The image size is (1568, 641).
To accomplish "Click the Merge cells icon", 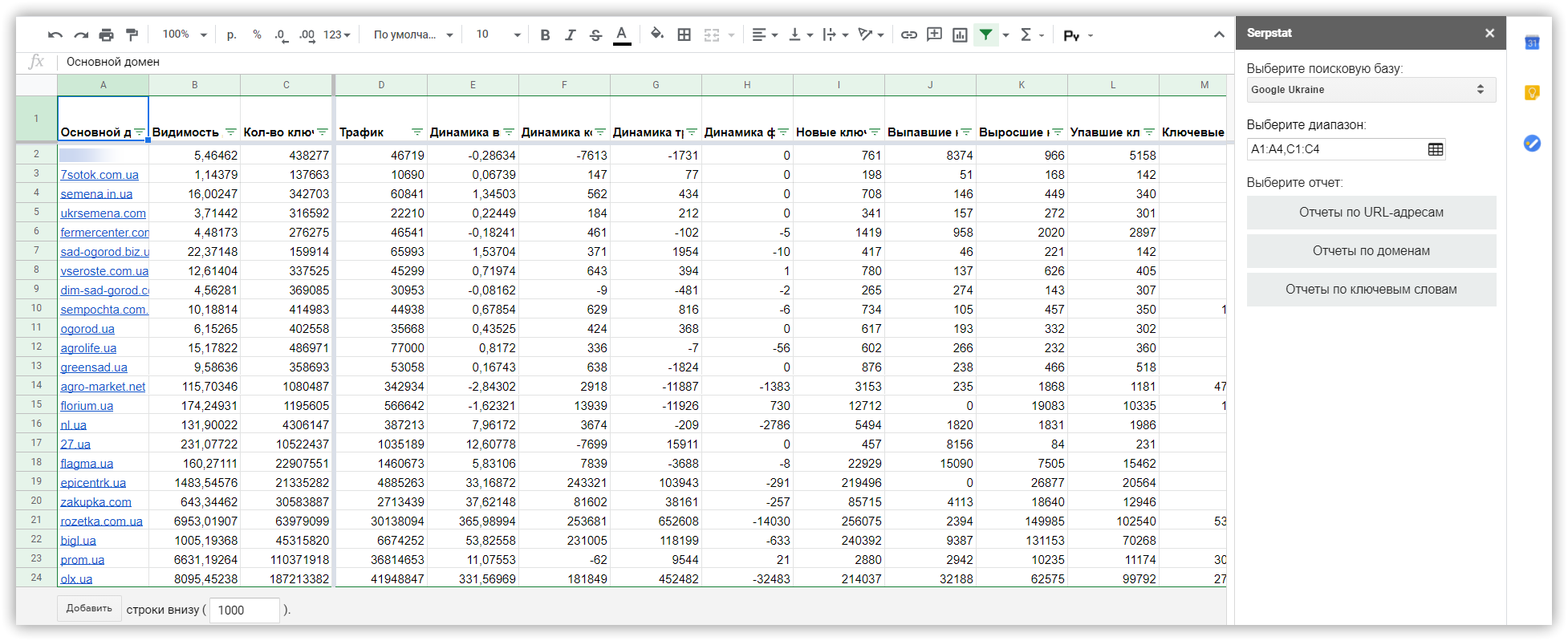I will (711, 34).
